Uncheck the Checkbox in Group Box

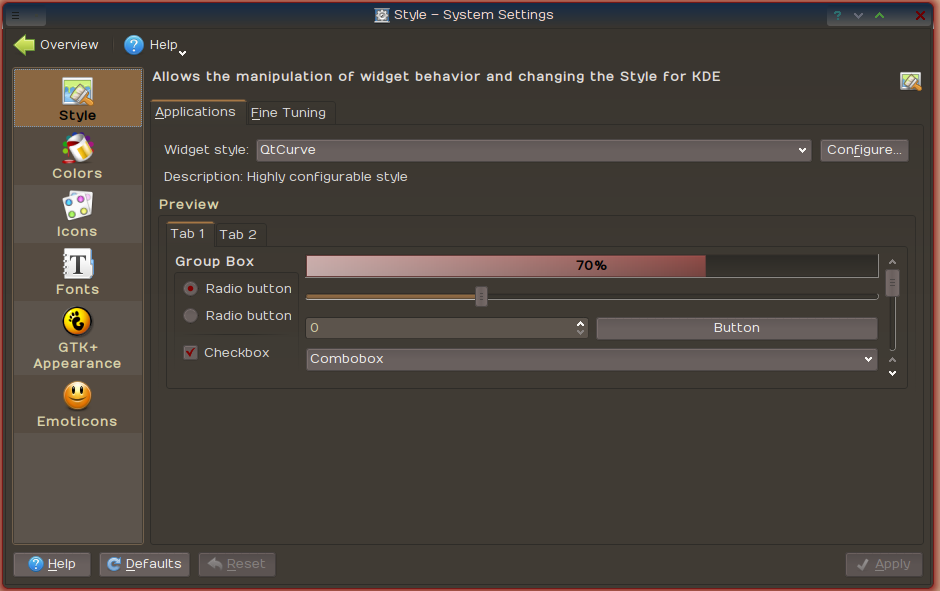pos(191,352)
